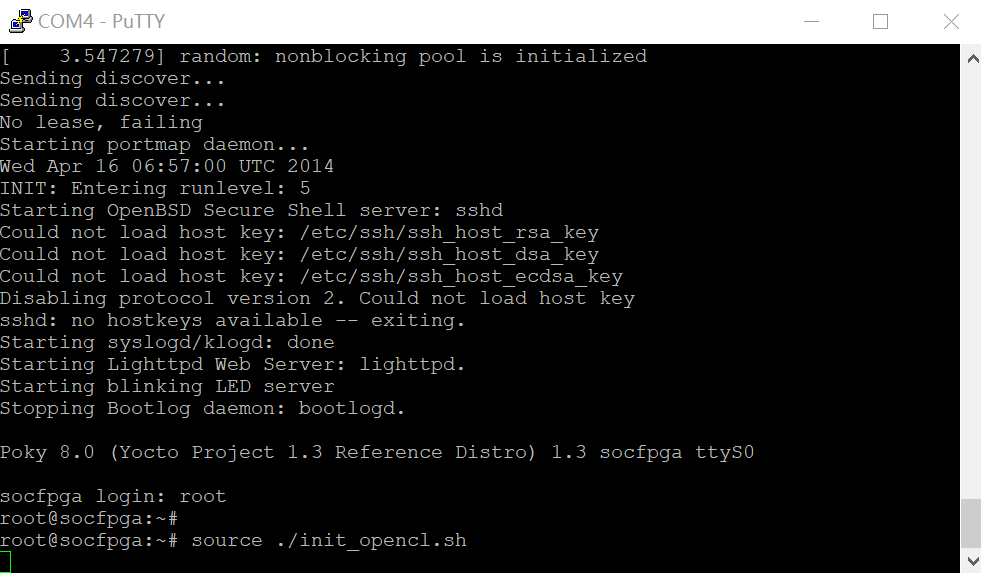The image size is (981, 573).
Task: Click the "Wed Apr 16 06:57:00 UTC 2014" date line
Action: (x=167, y=166)
